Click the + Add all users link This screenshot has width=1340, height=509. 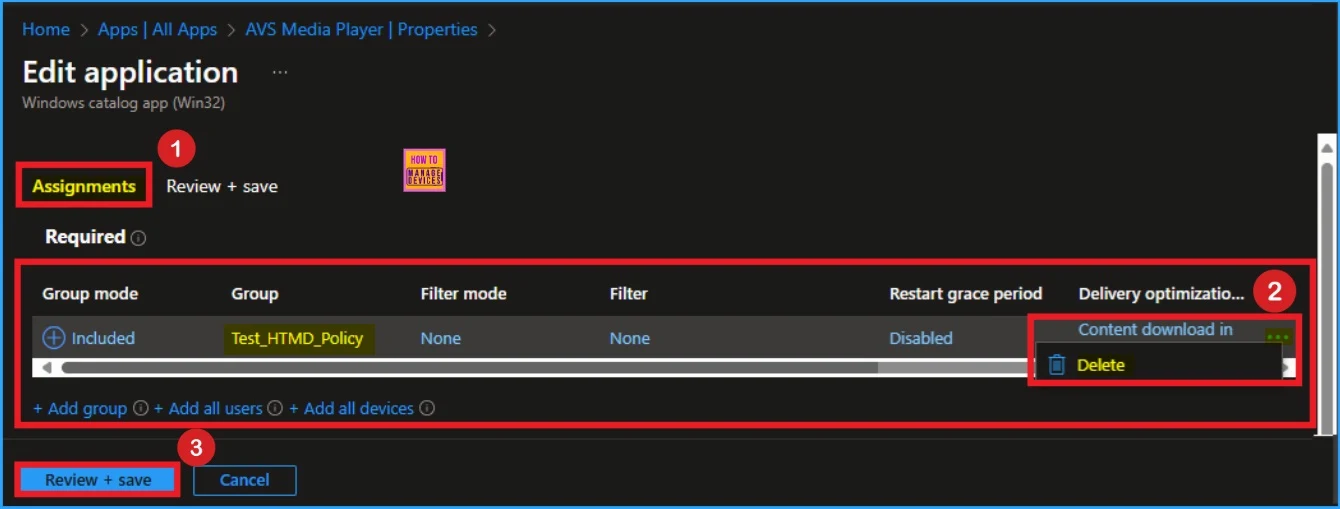(x=208, y=408)
